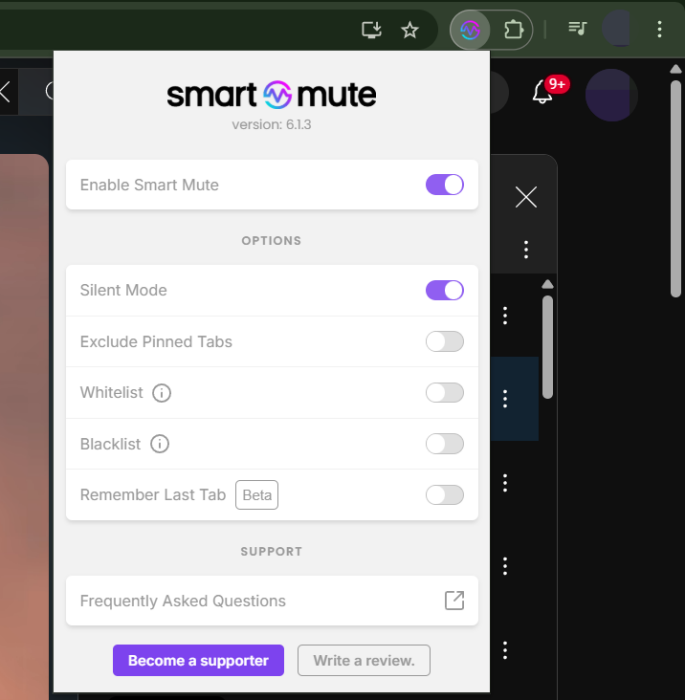Click the Blacklist info icon
Image resolution: width=685 pixels, height=700 pixels.
click(159, 444)
